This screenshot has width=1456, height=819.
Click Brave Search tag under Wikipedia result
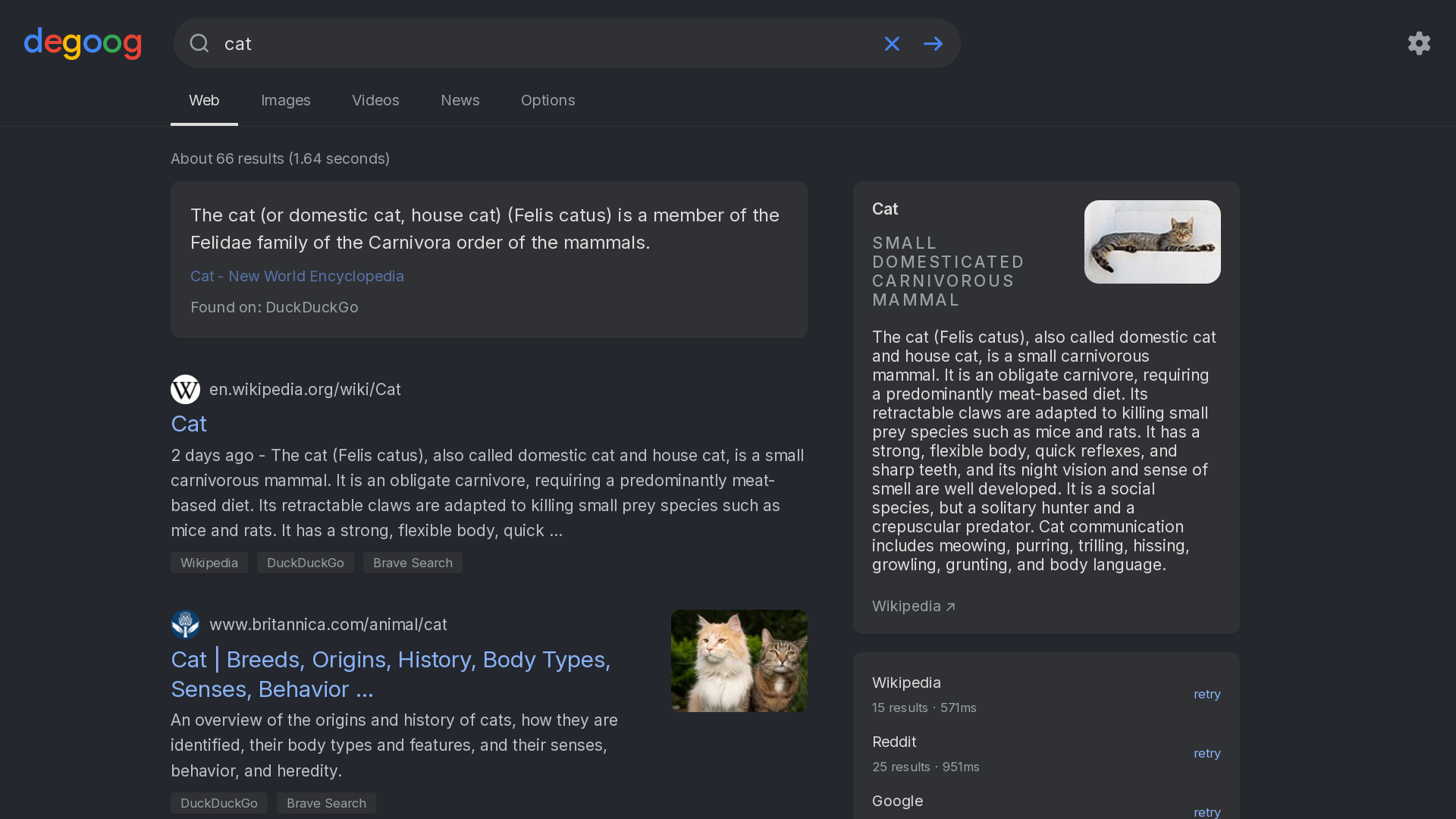pyautogui.click(x=413, y=563)
